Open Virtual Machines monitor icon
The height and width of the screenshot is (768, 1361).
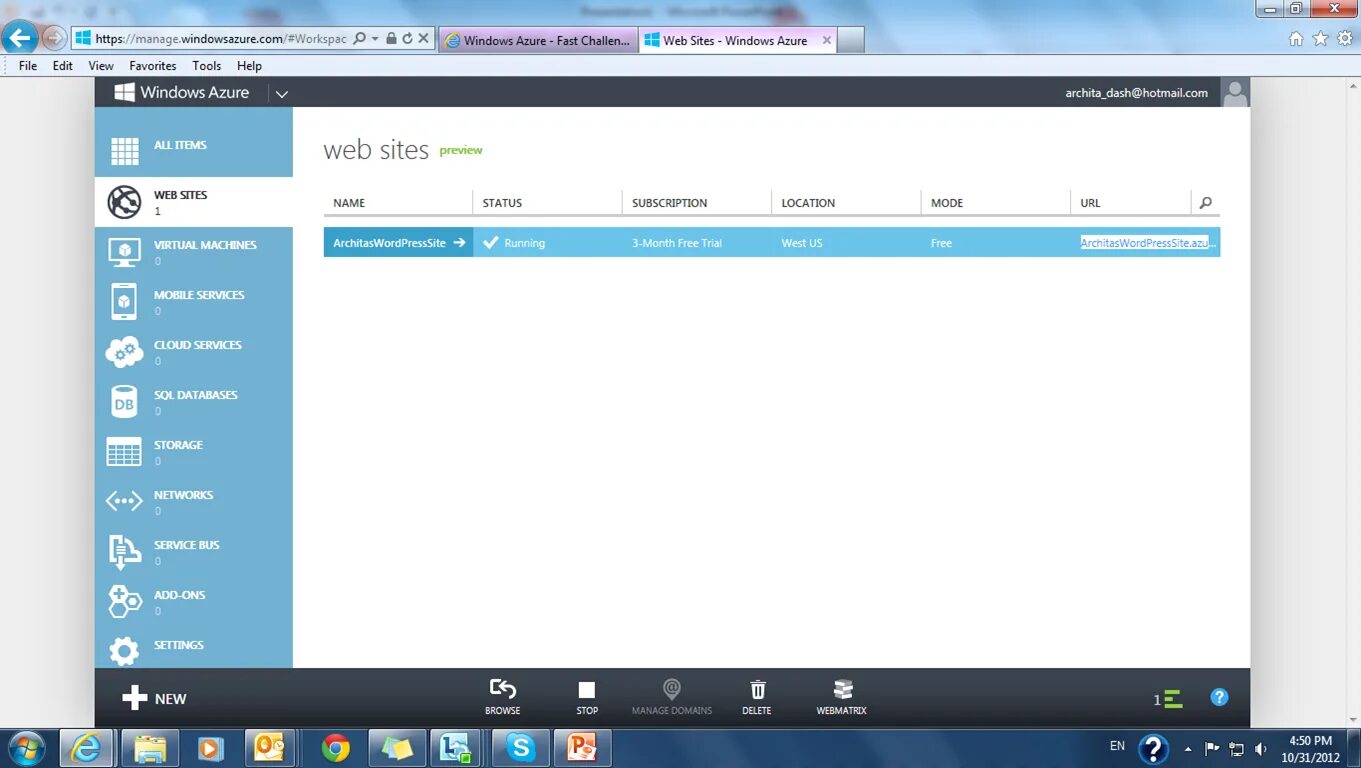[124, 252]
